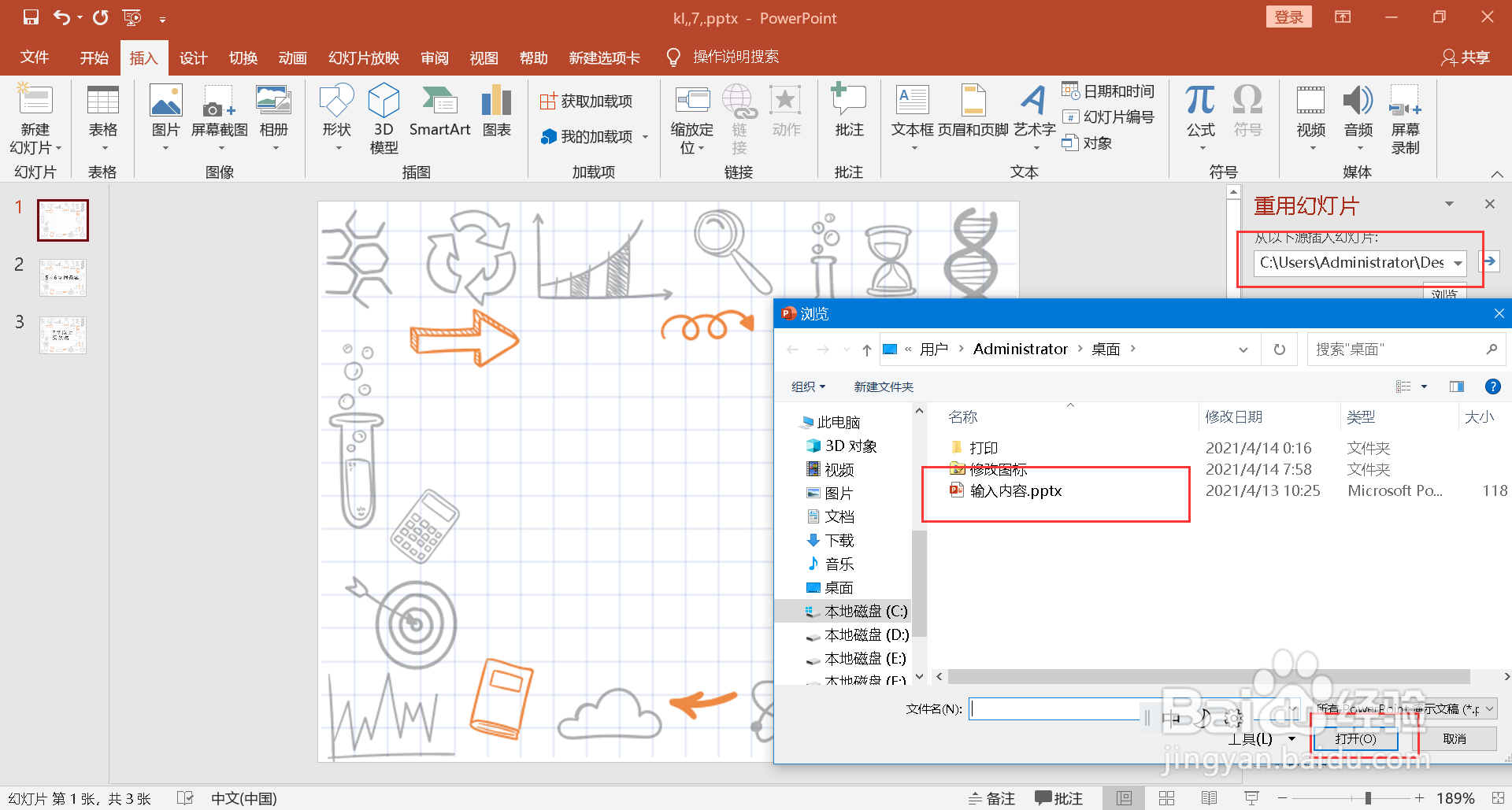The width and height of the screenshot is (1512, 810).
Task: Insert a Chart
Action: coord(496,112)
